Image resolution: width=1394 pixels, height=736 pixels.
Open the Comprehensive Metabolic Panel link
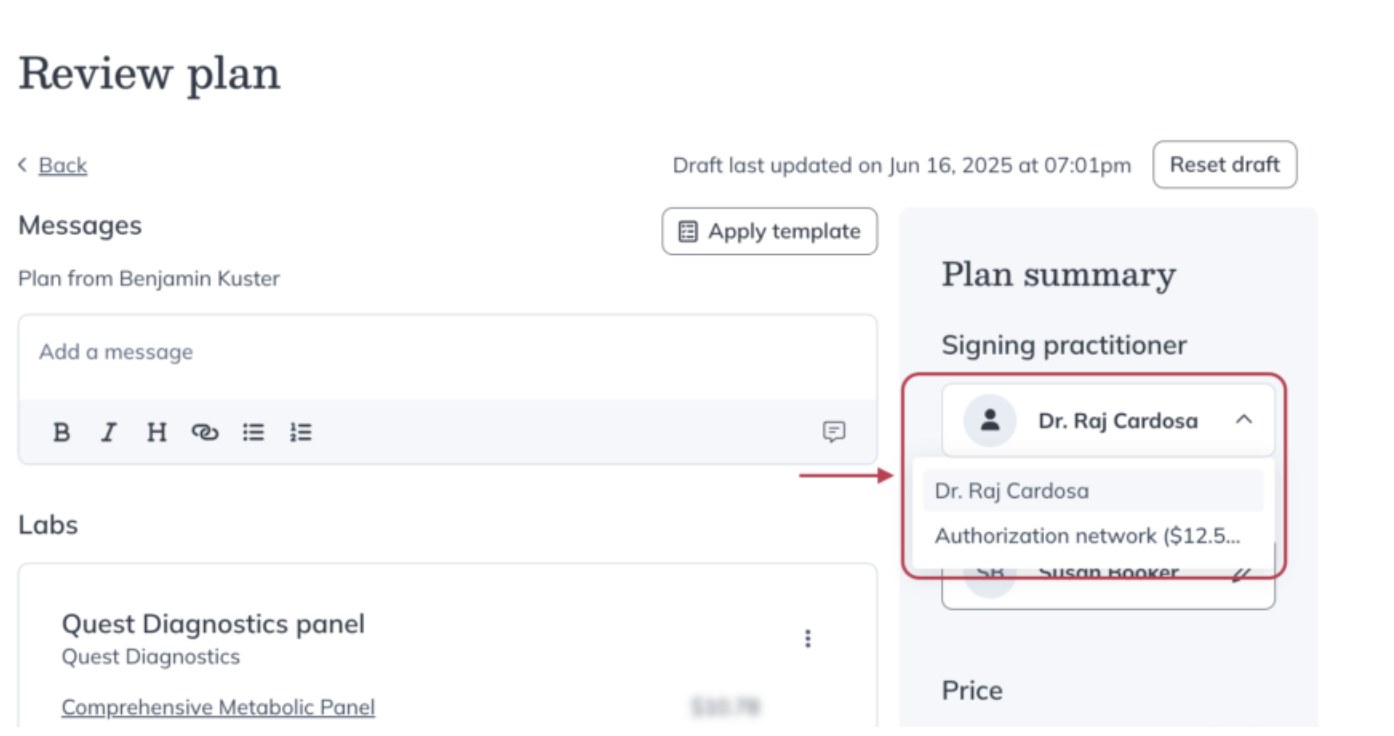click(218, 706)
